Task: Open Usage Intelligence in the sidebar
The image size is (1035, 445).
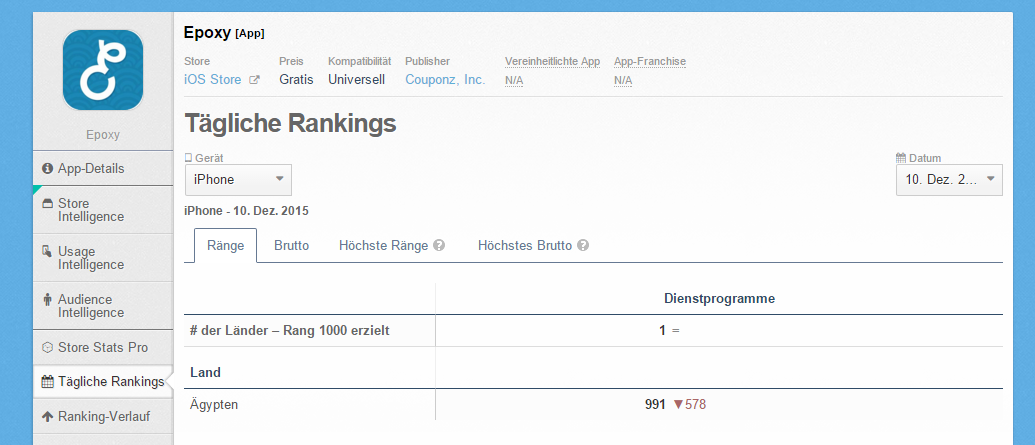Action: pos(103,258)
